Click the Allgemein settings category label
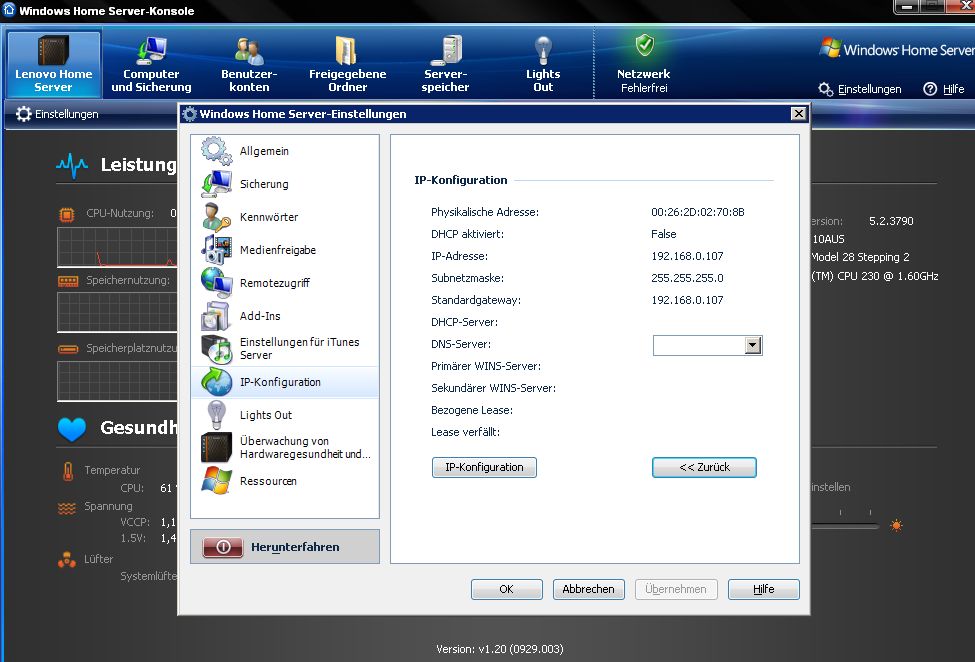 pos(264,151)
